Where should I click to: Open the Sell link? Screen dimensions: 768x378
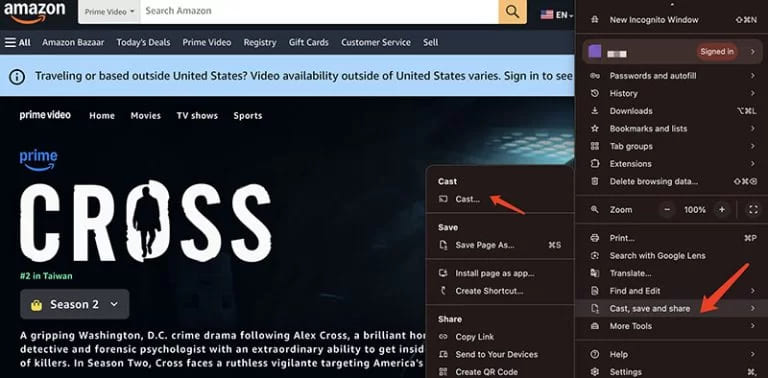coord(431,43)
